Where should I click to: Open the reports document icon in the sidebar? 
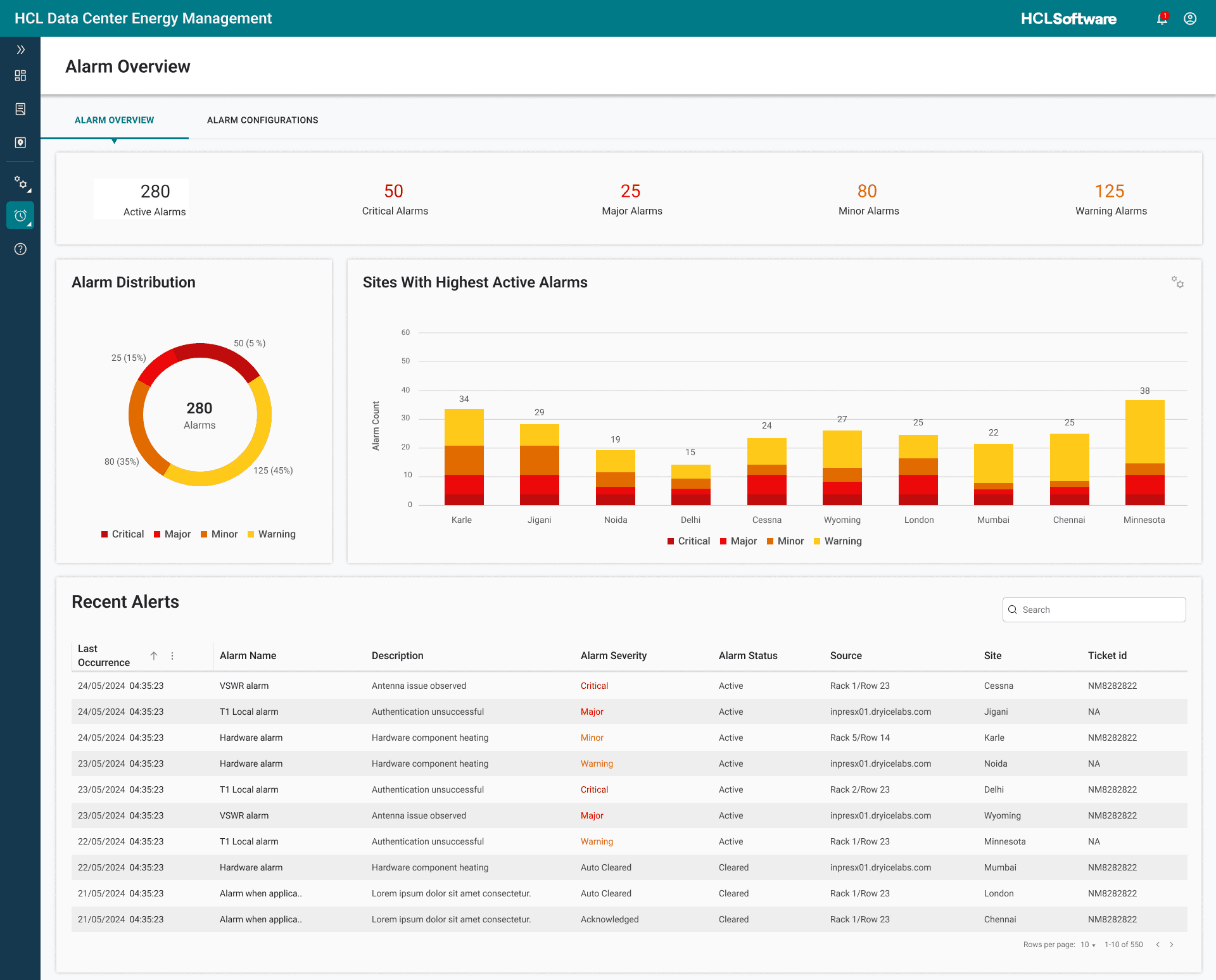(x=20, y=110)
